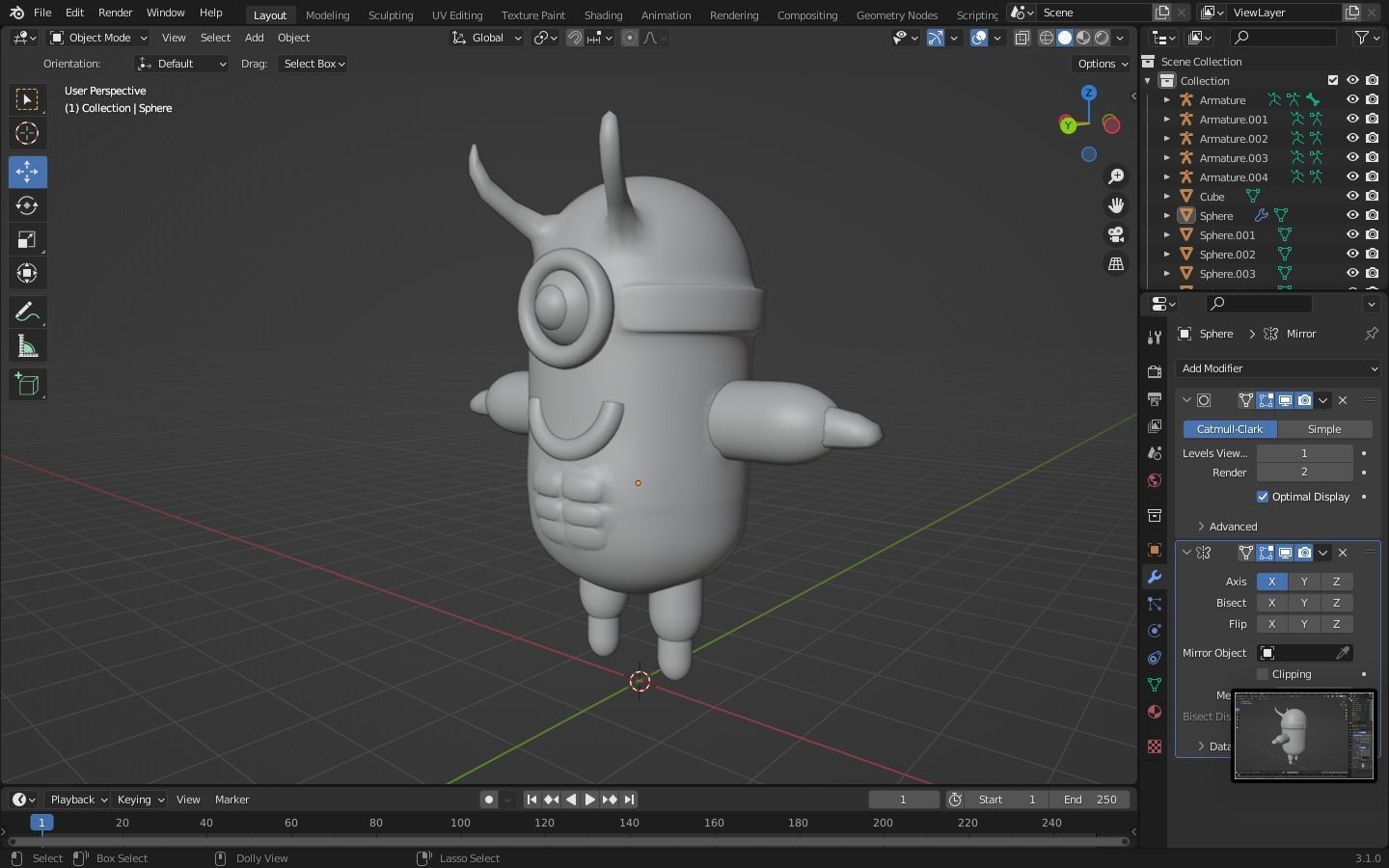Open the File menu
Screen dimensions: 1389x868
coord(42,13)
